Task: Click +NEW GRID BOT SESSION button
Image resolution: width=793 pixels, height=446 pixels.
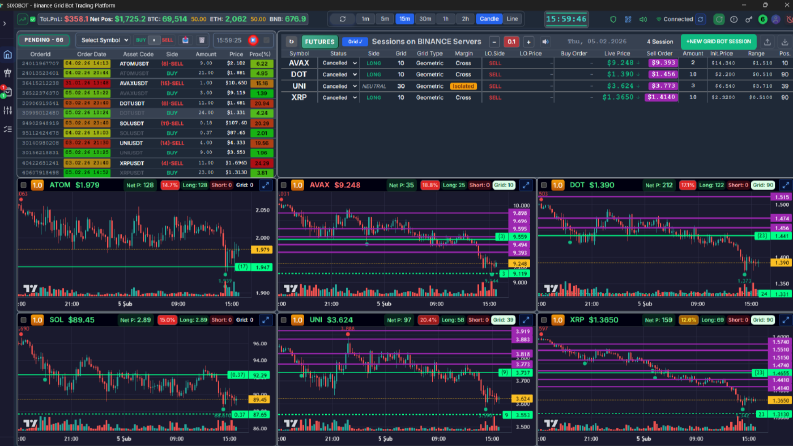Action: [719, 41]
